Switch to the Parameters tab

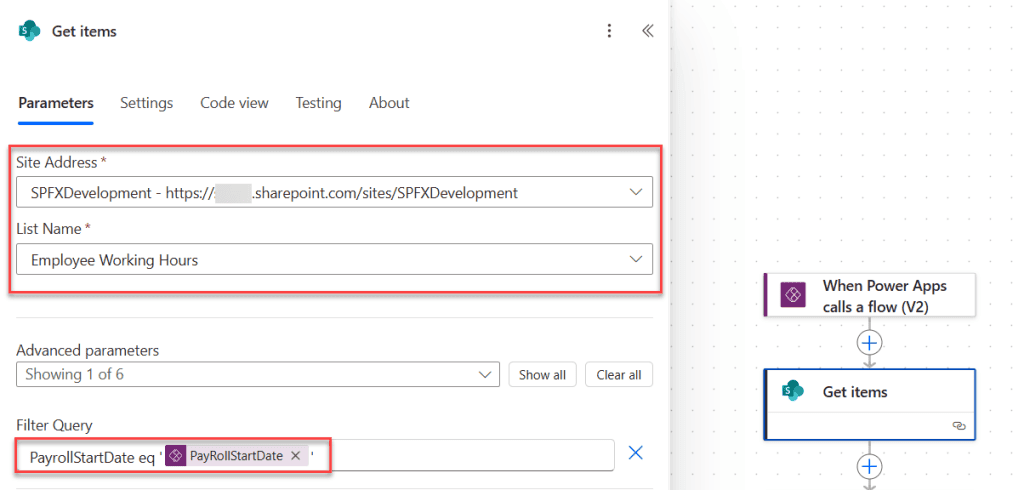(56, 103)
